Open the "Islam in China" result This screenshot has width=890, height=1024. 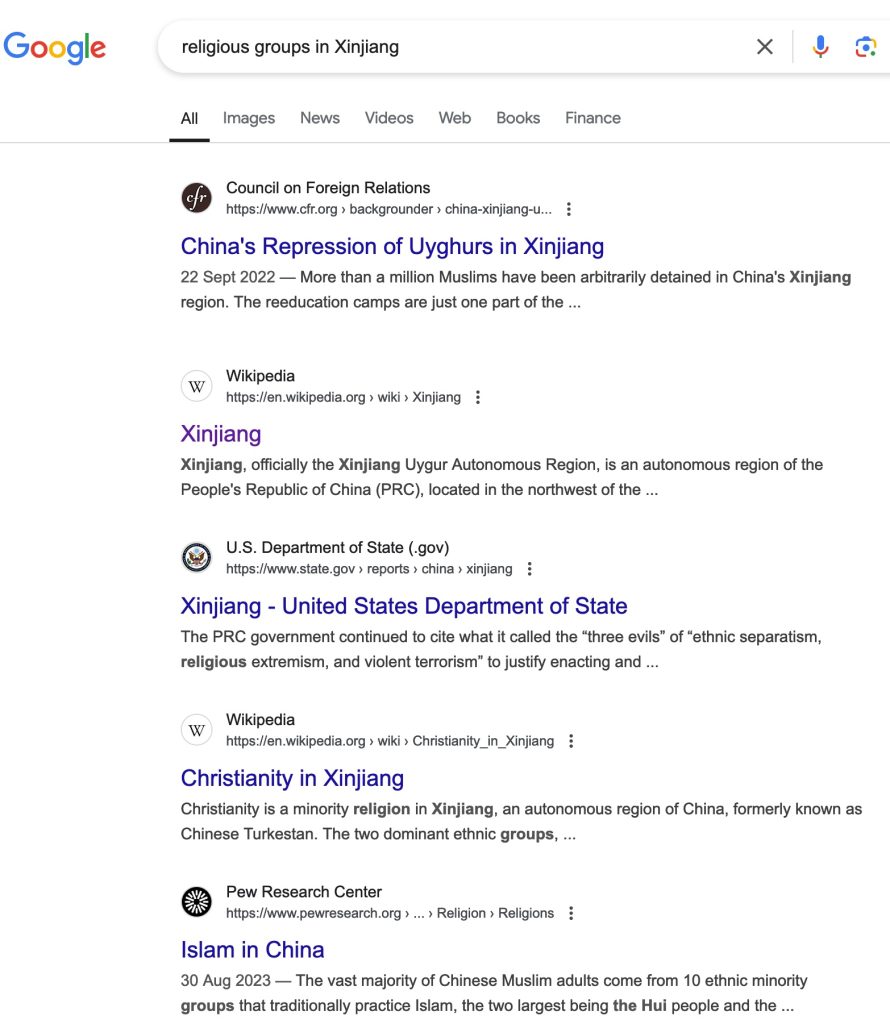[x=252, y=950]
